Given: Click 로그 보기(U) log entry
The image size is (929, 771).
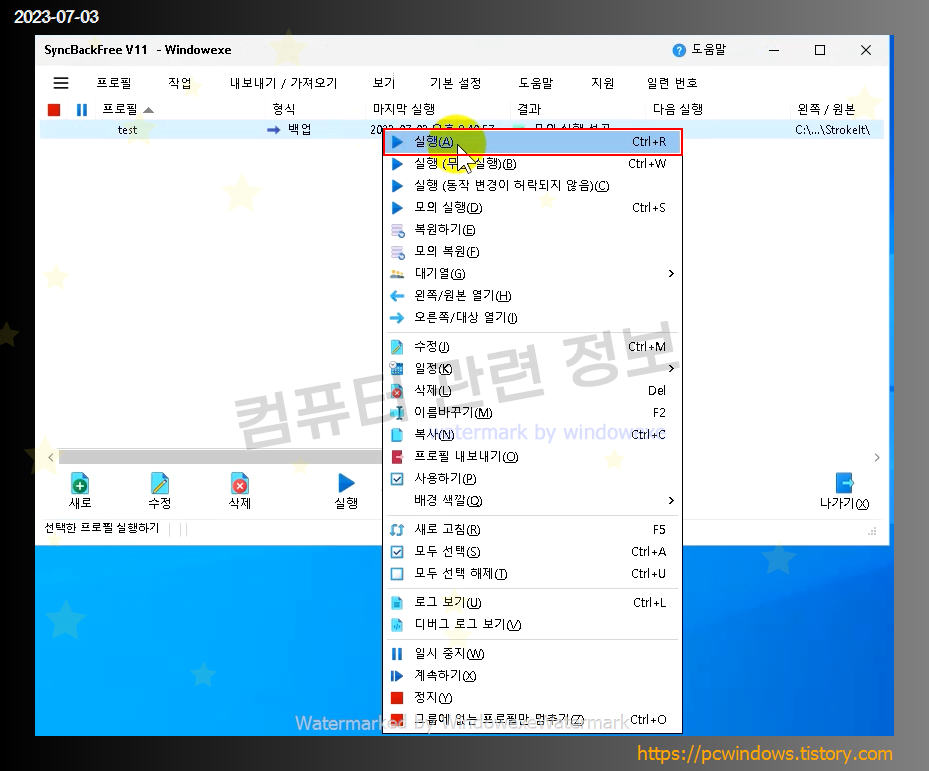Looking at the screenshot, I should pos(533,603).
